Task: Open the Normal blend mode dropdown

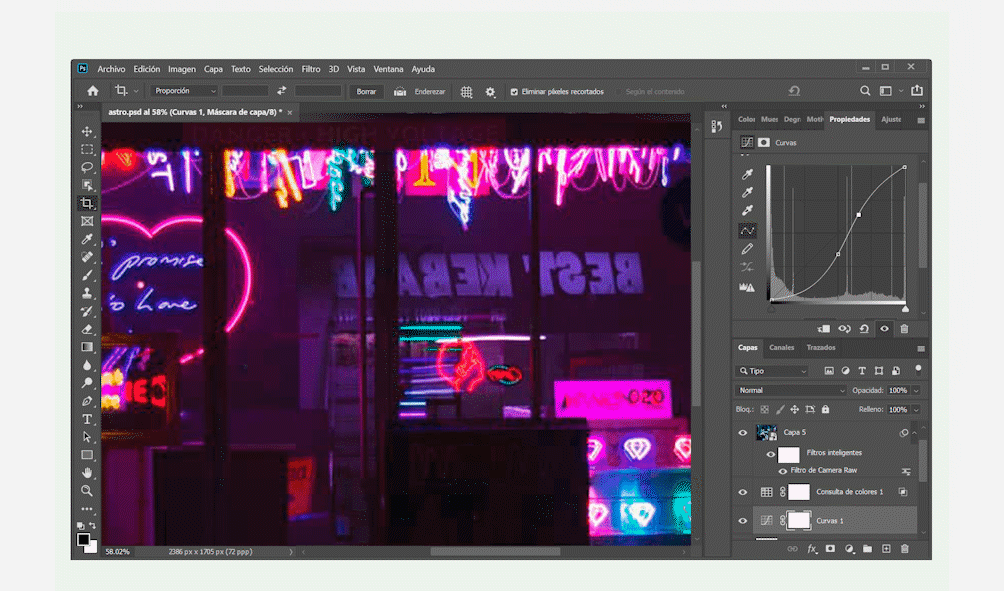Action: [x=791, y=390]
